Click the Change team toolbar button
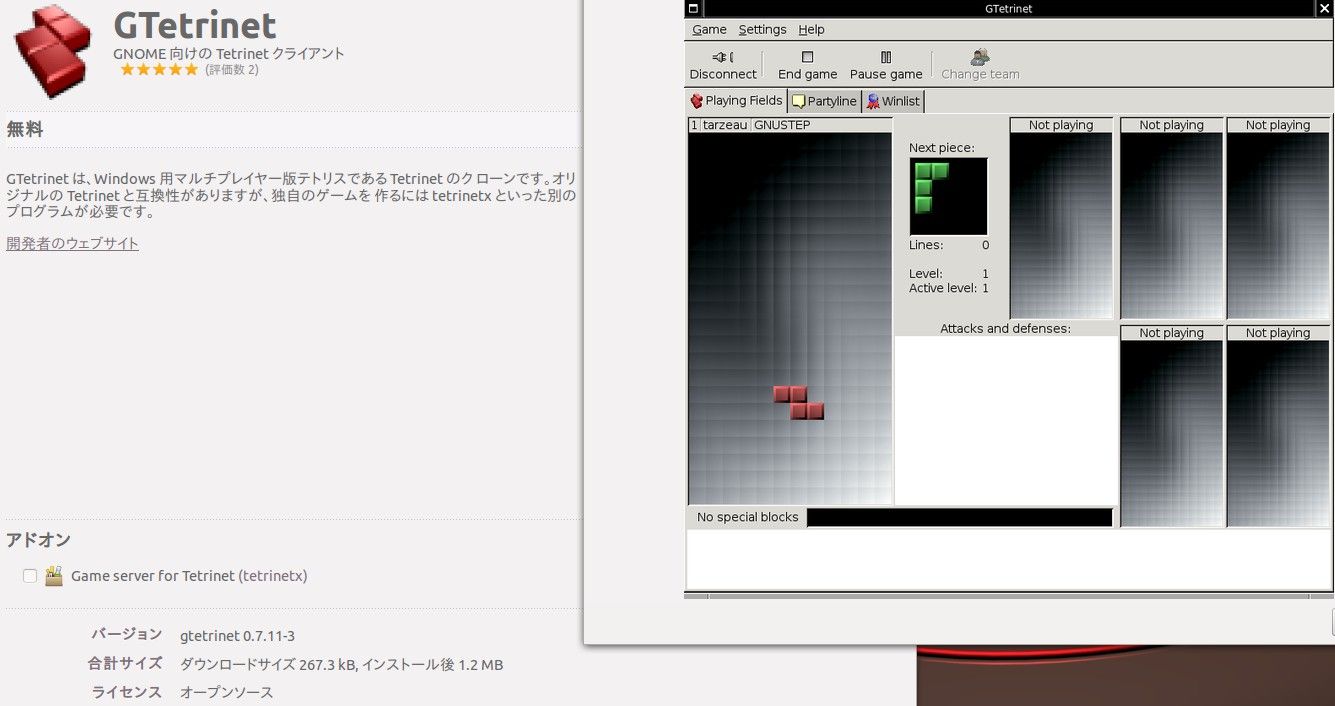Viewport: 1335px width, 706px height. pyautogui.click(x=980, y=65)
